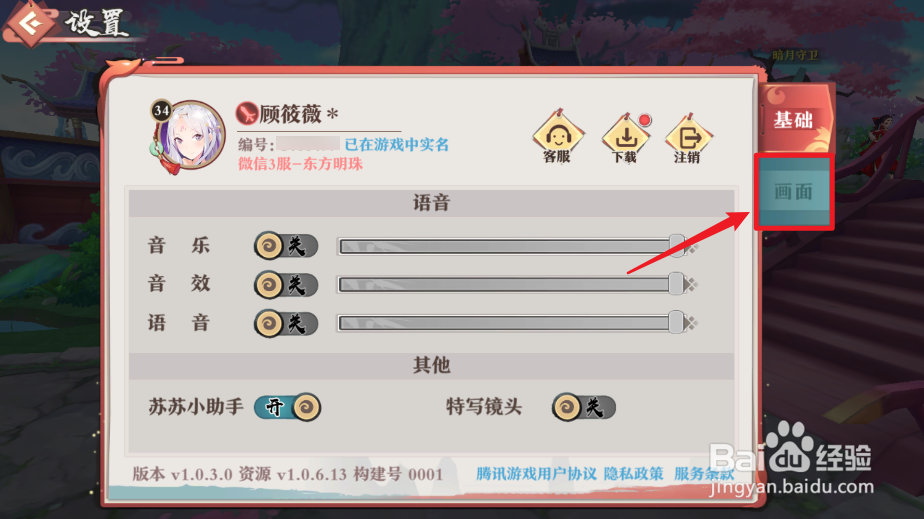Viewport: 924px width, 519px height.
Task: Click the back arrow next to 设置
Action: point(31,24)
